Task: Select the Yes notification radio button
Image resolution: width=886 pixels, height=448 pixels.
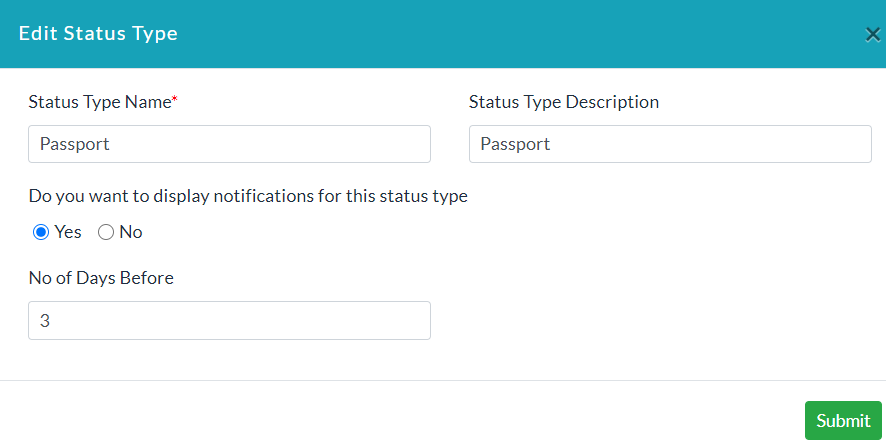Action: (x=41, y=232)
